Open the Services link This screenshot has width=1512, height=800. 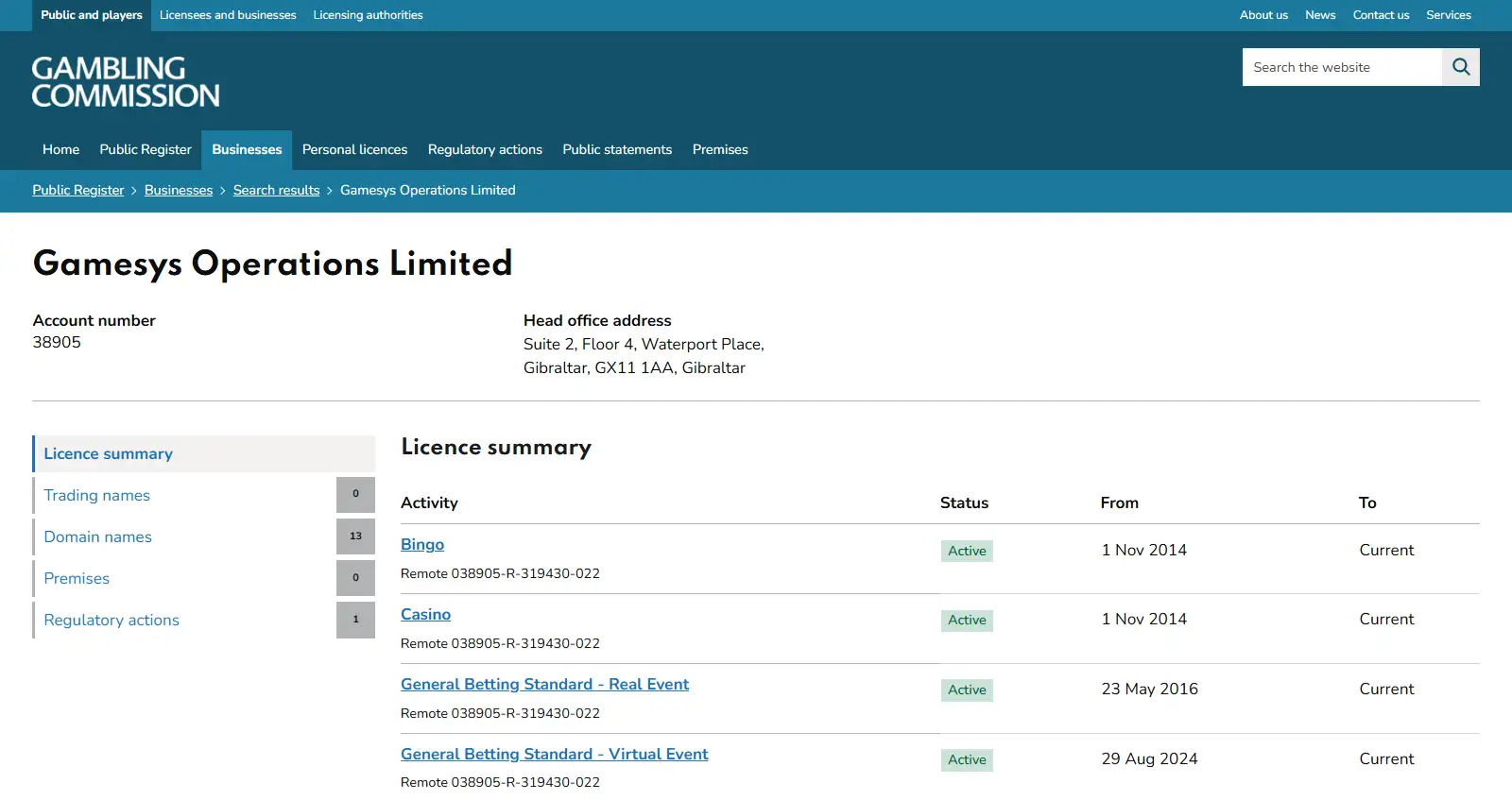click(x=1449, y=15)
